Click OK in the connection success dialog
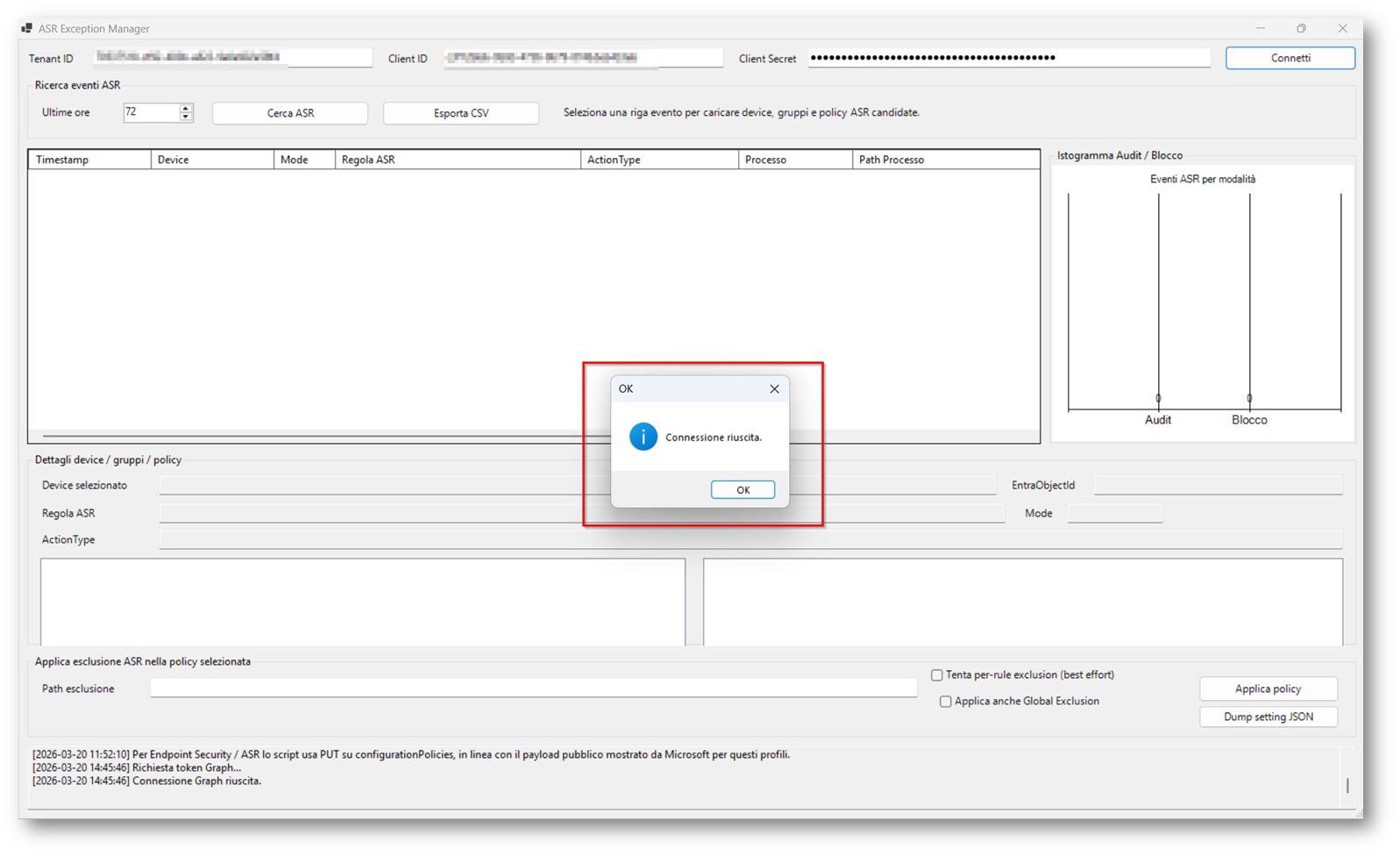Screen dimensions: 1400x856 [743, 489]
